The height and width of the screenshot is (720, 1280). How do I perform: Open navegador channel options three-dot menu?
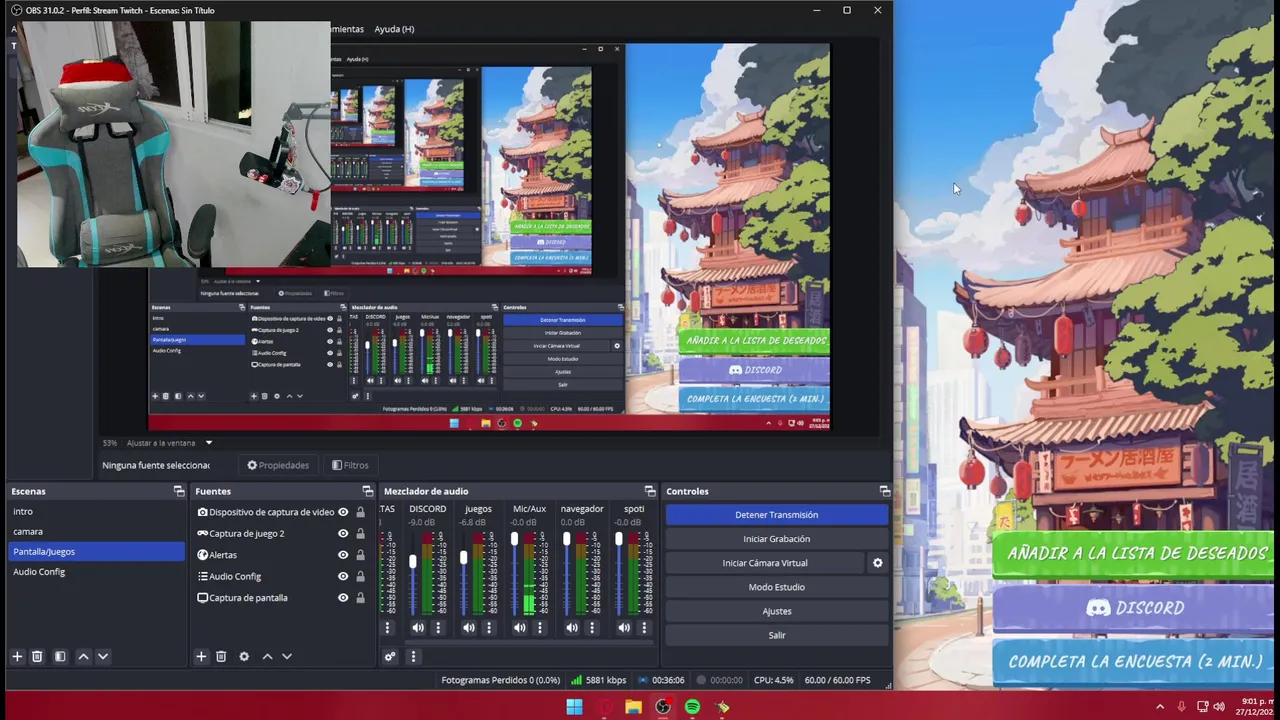tap(592, 628)
